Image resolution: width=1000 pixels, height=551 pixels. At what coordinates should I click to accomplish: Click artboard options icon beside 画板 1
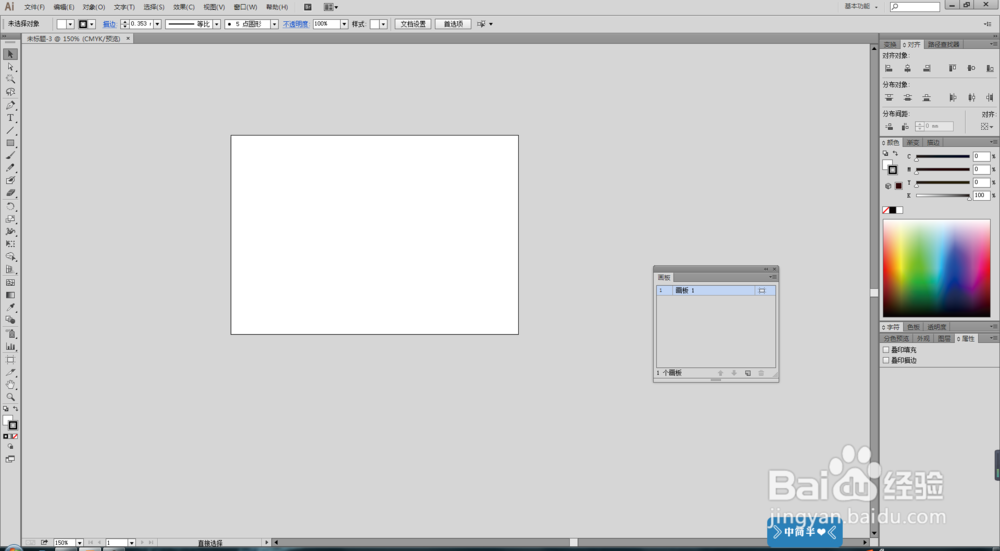(x=761, y=290)
